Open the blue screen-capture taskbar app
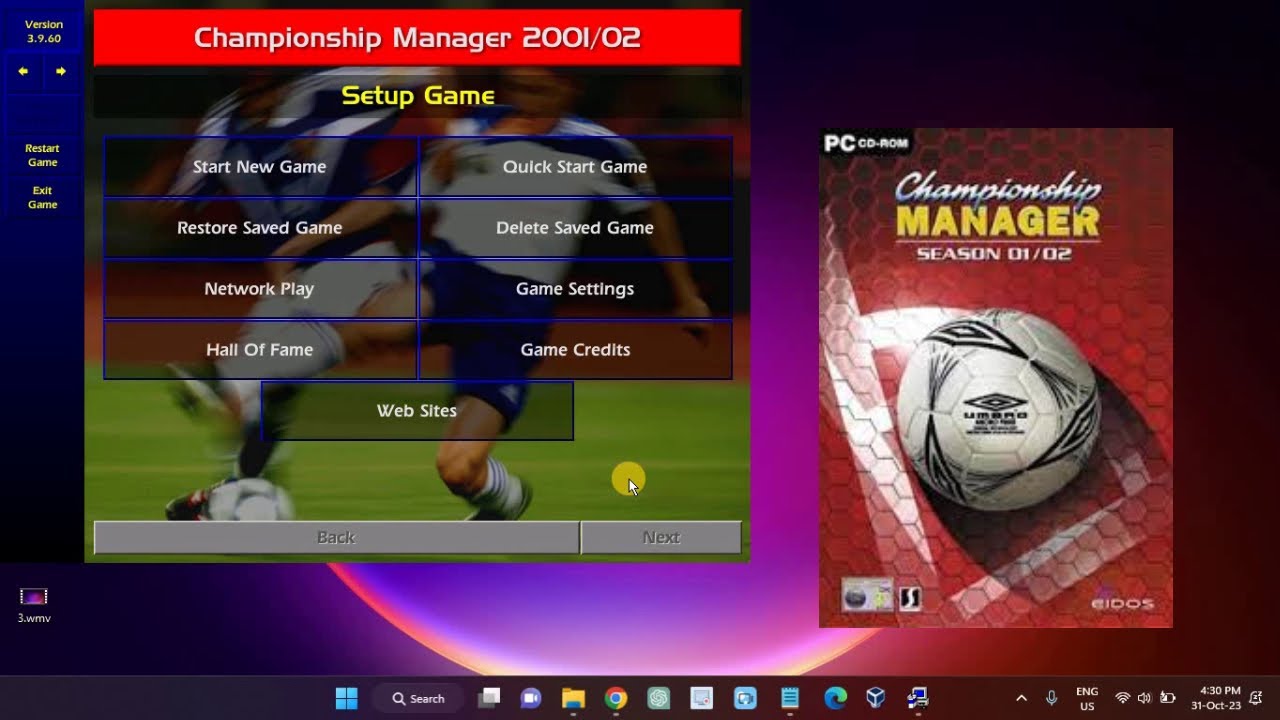This screenshot has width=1280, height=720. click(x=746, y=698)
